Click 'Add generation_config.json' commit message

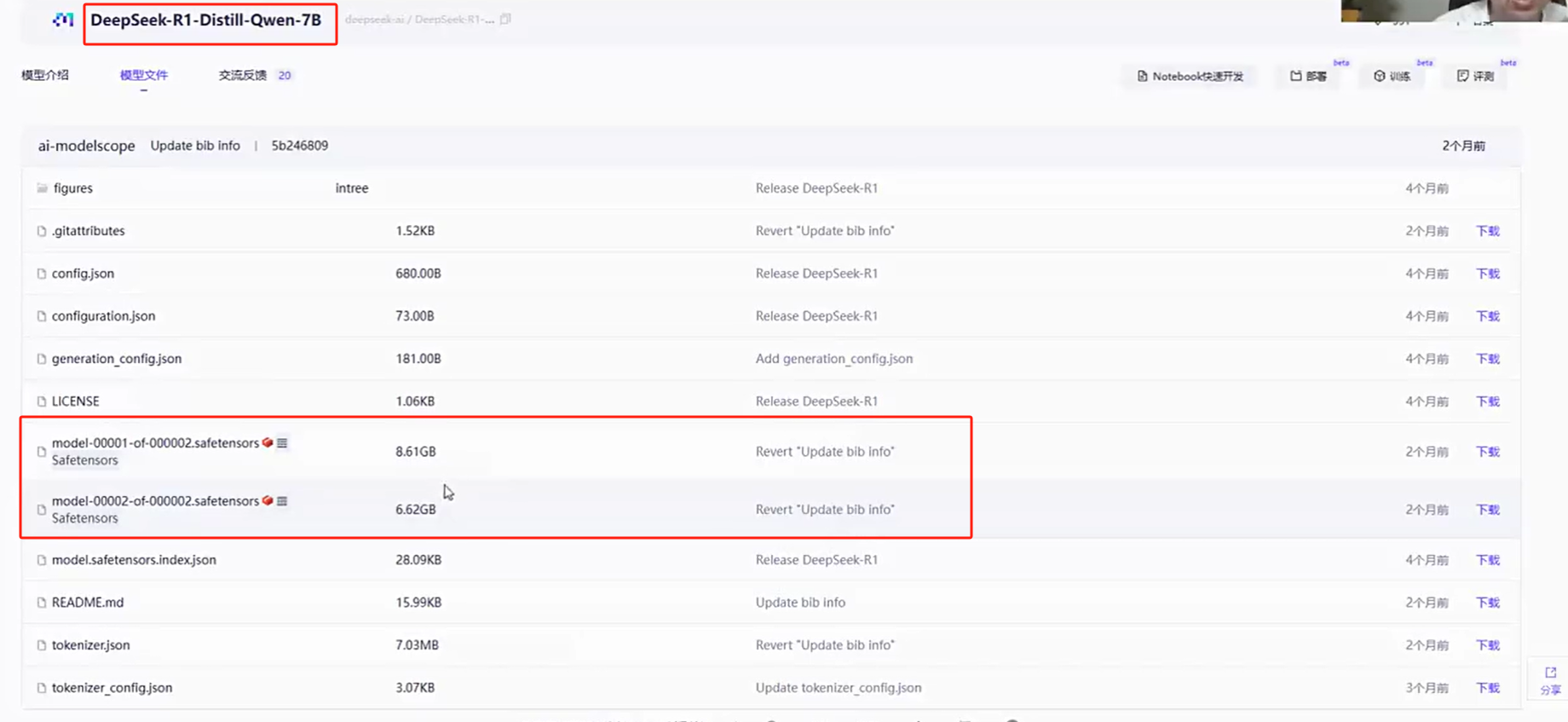pos(834,359)
